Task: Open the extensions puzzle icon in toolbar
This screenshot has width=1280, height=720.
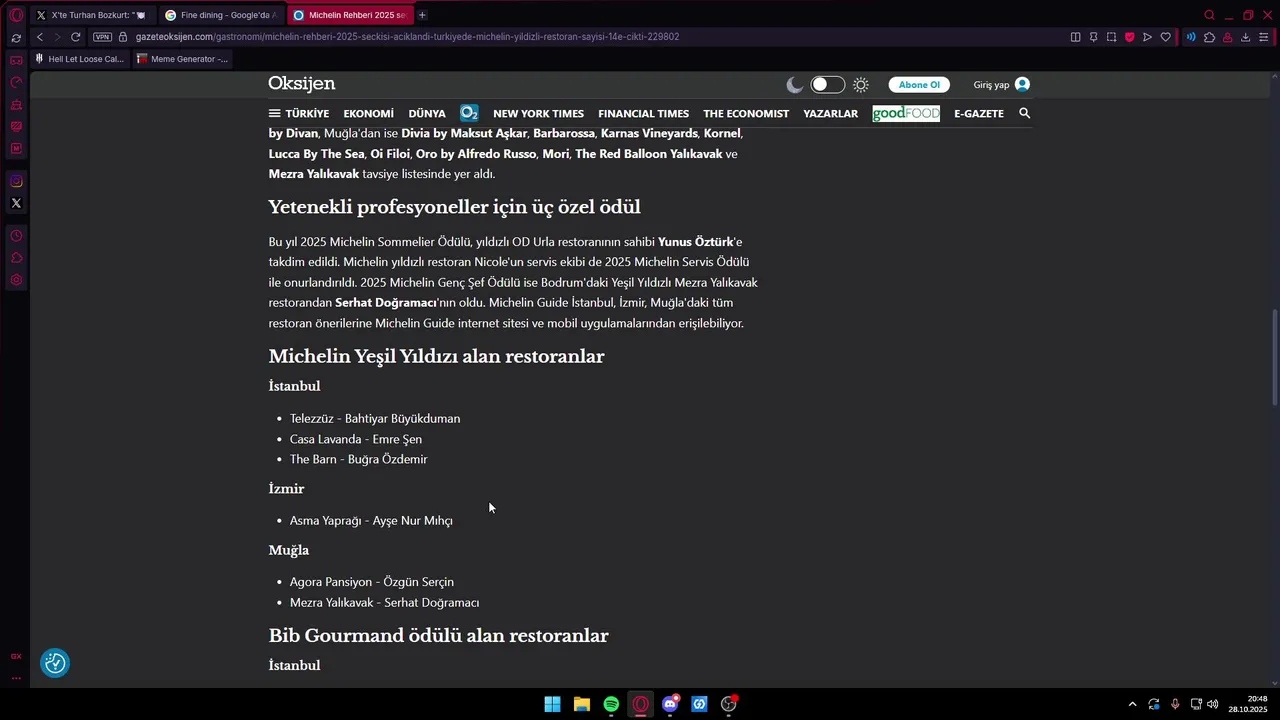Action: pyautogui.click(x=1209, y=37)
